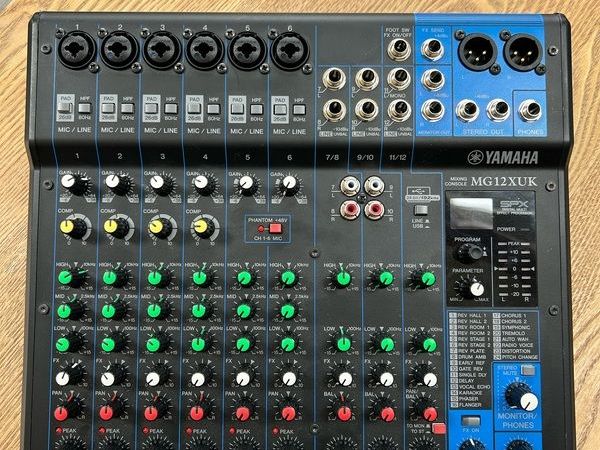600x450 pixels.
Task: Click the white RCA input 7 L
Action: click(x=350, y=186)
